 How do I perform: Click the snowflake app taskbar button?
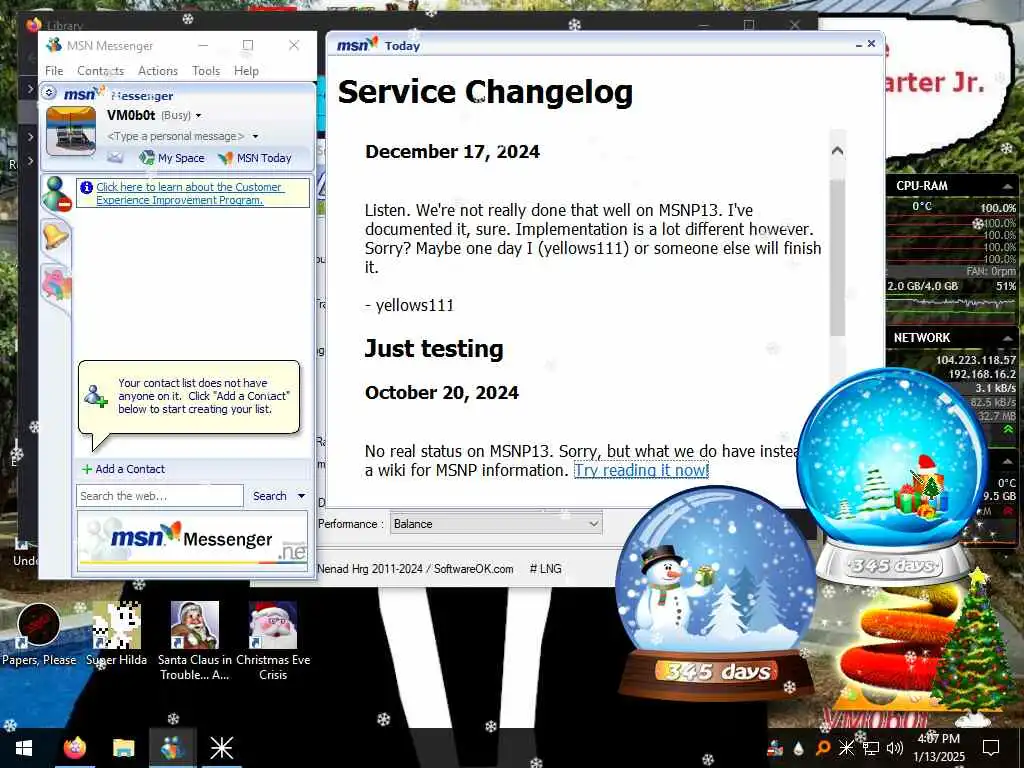coord(221,748)
